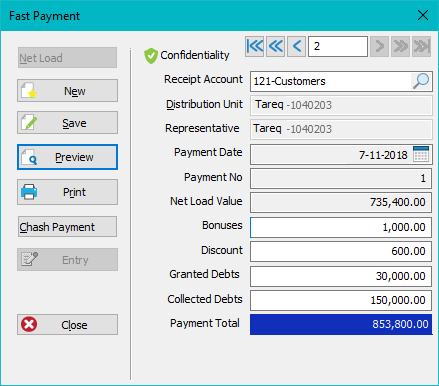Viewport: 439px width, 386px height.
Task: Focus the record number box showing 2
Action: pos(338,46)
